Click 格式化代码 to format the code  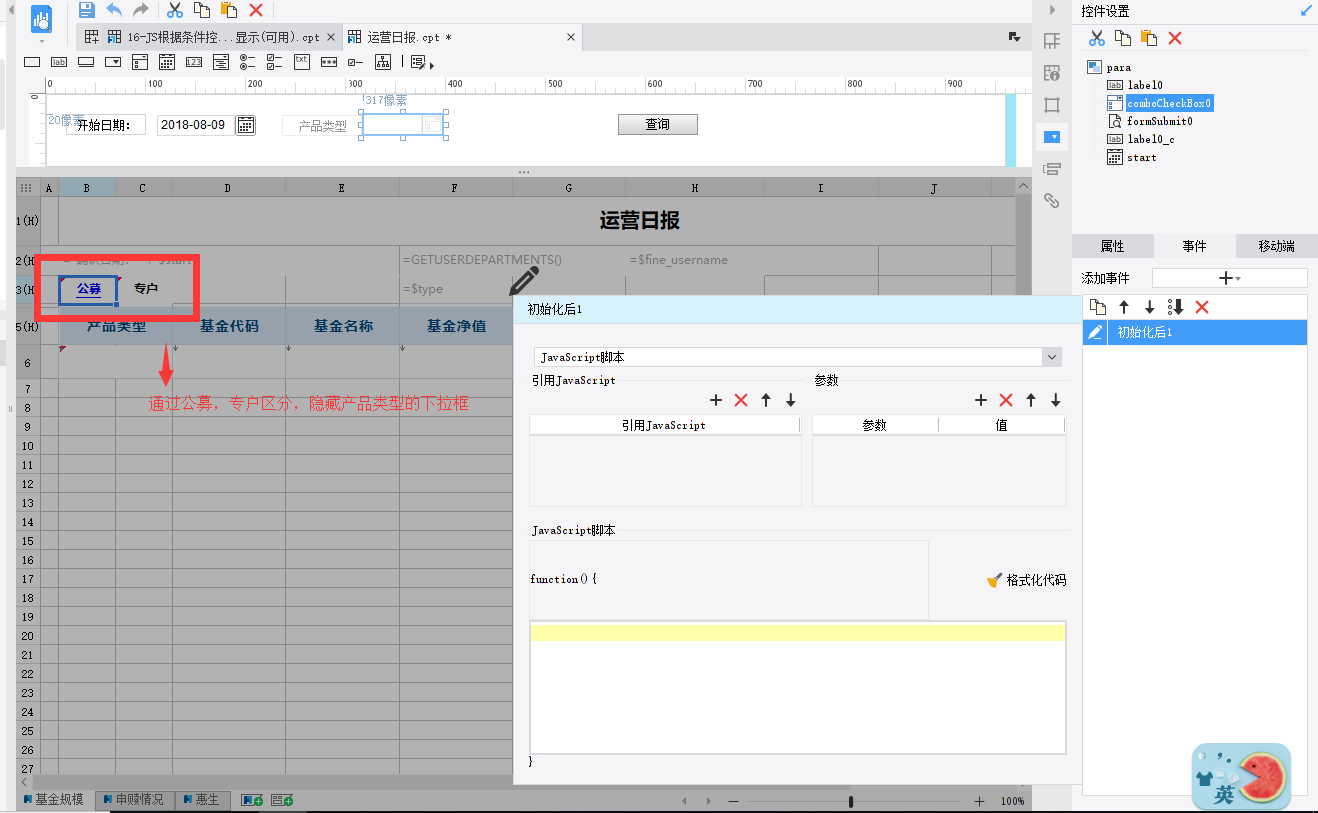click(x=1026, y=580)
